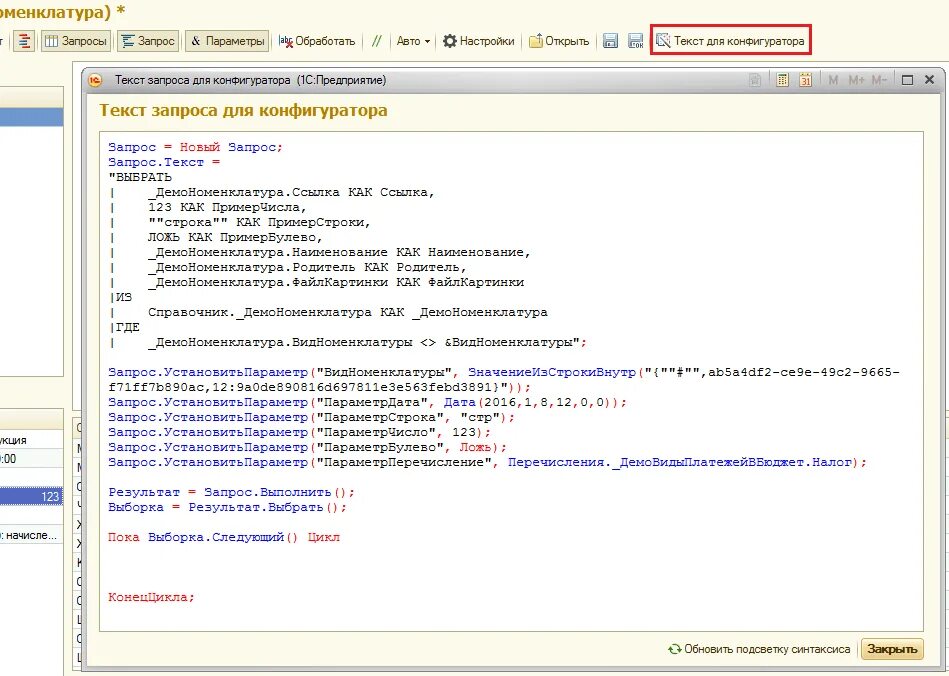
Task: Click the save-as diskette icon
Action: coord(635,41)
